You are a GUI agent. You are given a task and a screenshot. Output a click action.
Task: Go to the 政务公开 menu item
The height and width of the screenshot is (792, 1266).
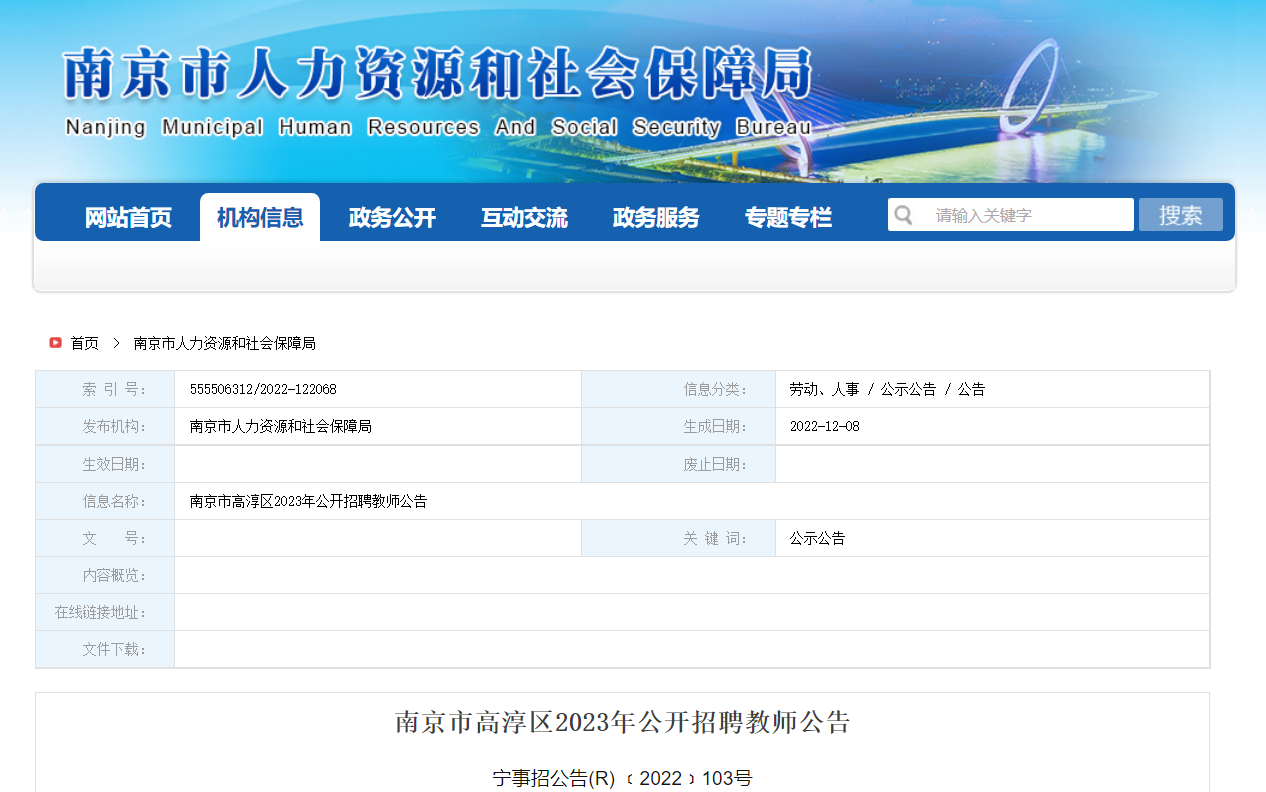point(392,217)
